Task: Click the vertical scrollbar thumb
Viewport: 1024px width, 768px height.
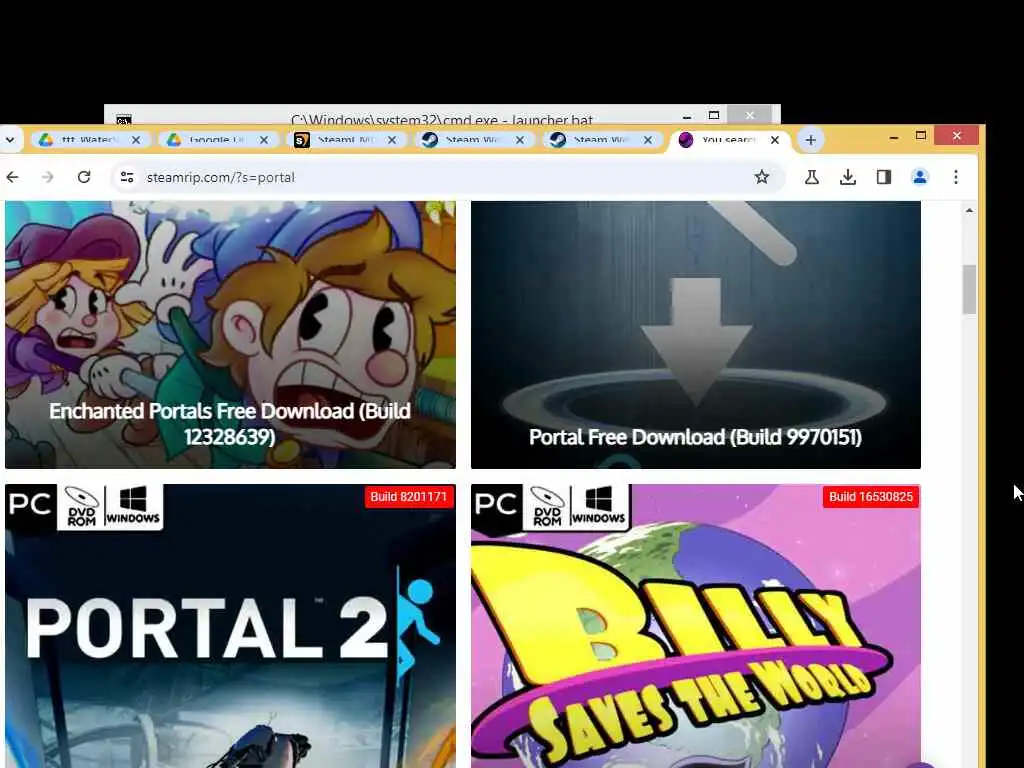Action: [969, 289]
